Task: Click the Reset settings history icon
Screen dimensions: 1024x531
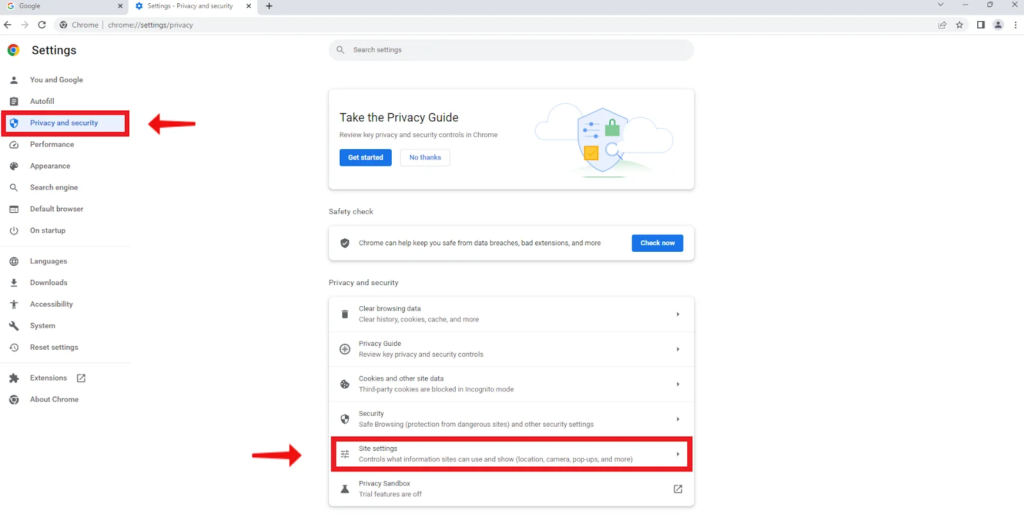Action: (x=14, y=347)
